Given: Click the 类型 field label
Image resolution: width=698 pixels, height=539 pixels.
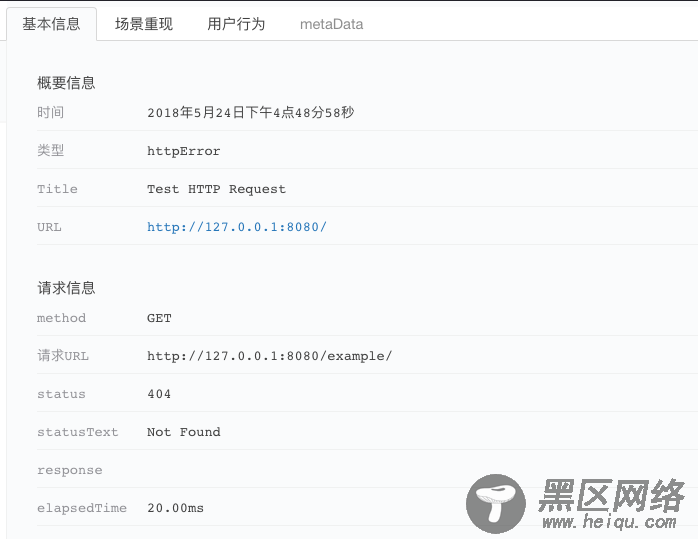Looking at the screenshot, I should click(x=50, y=150).
